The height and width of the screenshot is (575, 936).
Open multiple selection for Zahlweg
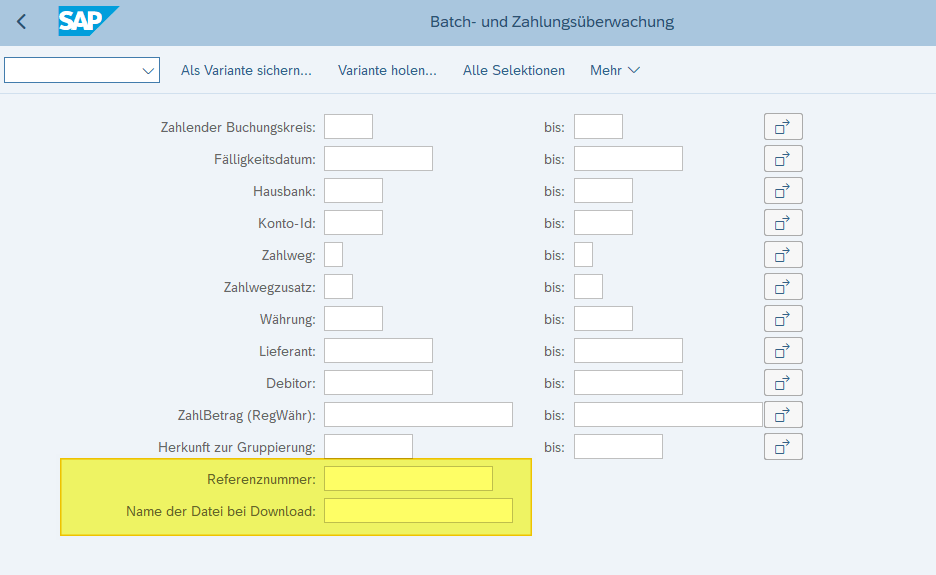tap(783, 255)
